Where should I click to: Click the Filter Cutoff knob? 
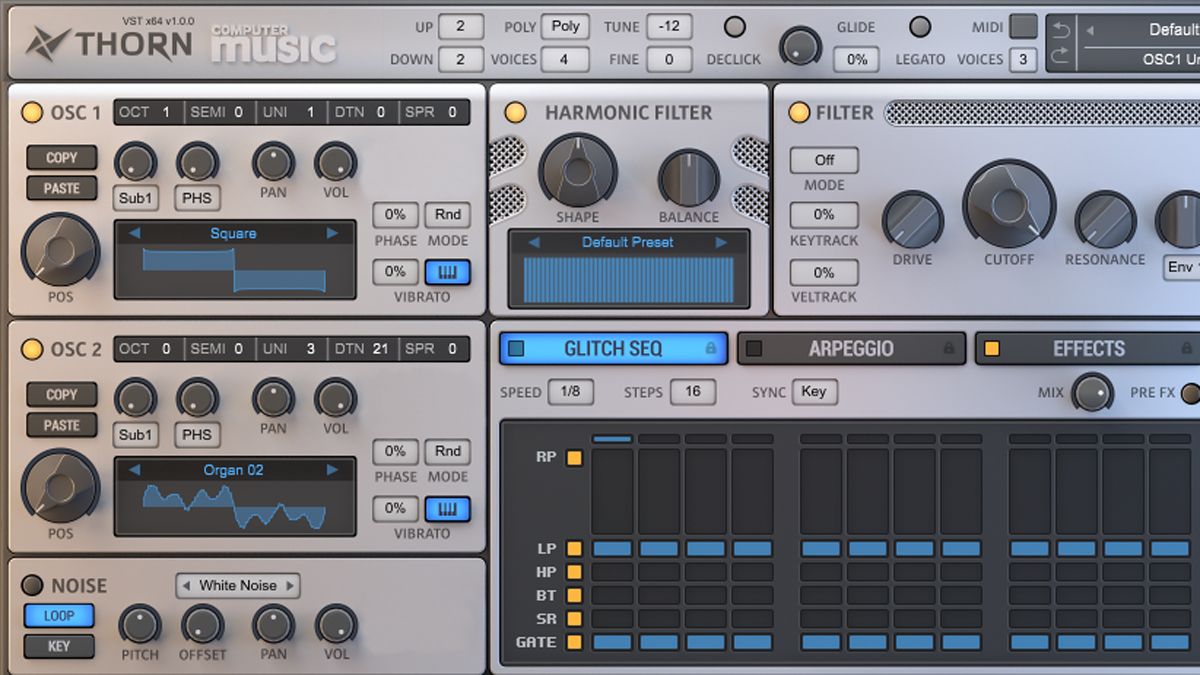1008,205
